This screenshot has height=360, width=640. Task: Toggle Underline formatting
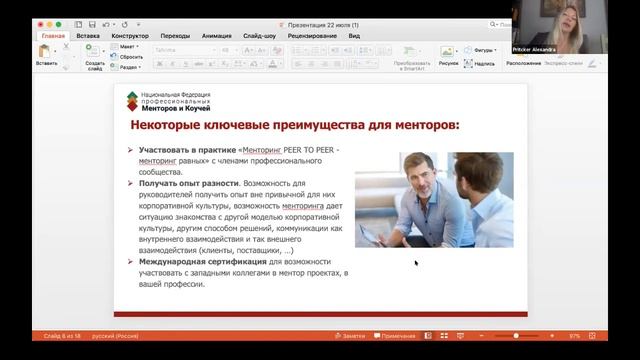click(x=185, y=64)
